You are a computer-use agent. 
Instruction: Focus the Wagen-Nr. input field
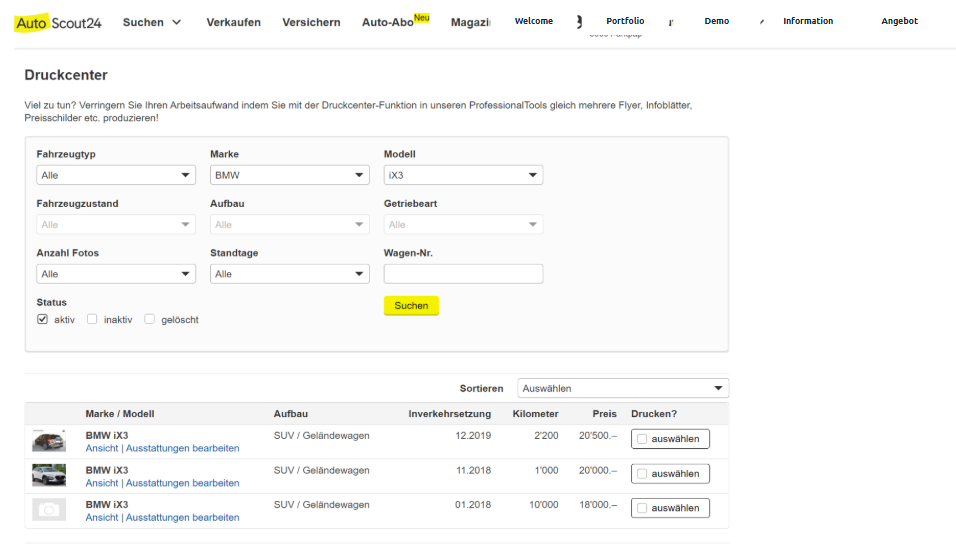[x=463, y=274]
